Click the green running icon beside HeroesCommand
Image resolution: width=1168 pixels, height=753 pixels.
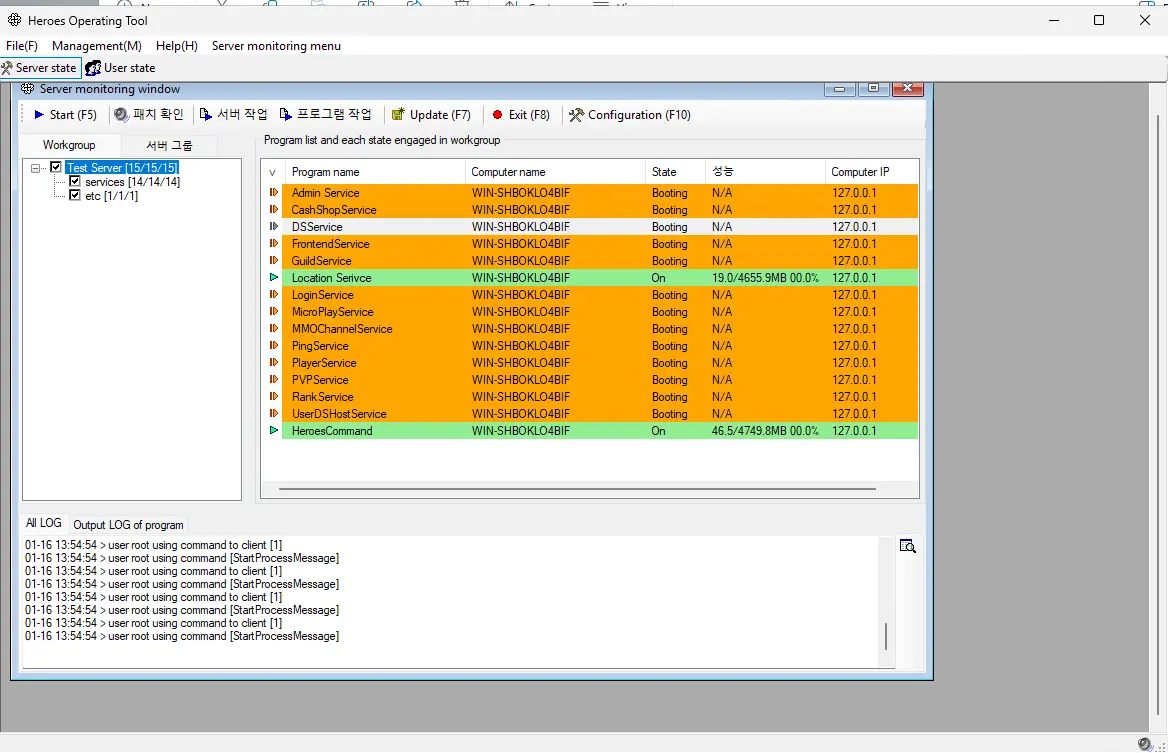point(273,430)
